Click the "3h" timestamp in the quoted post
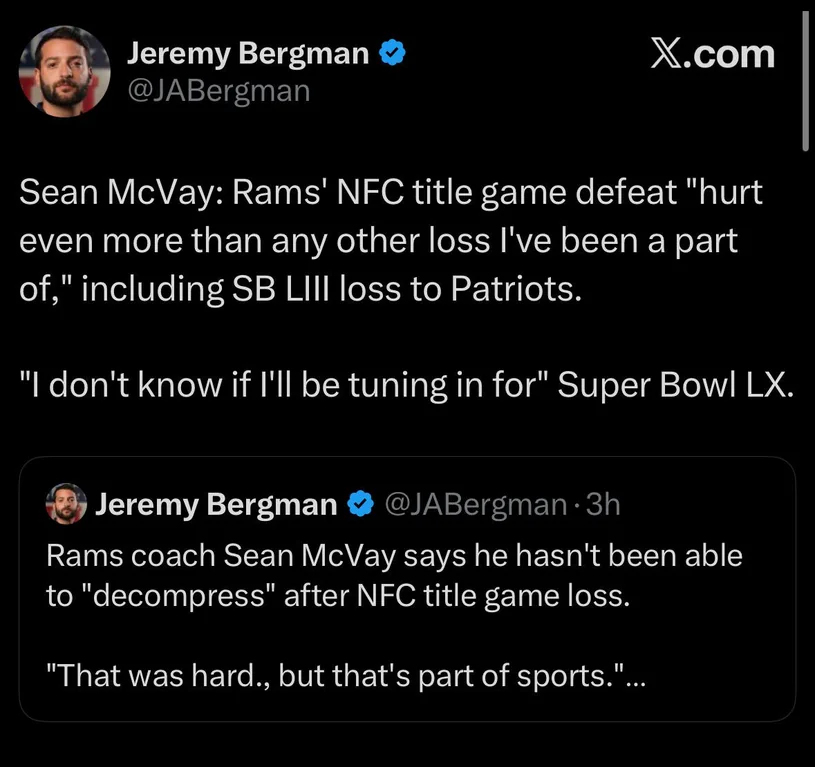The width and height of the screenshot is (815, 767). point(603,505)
